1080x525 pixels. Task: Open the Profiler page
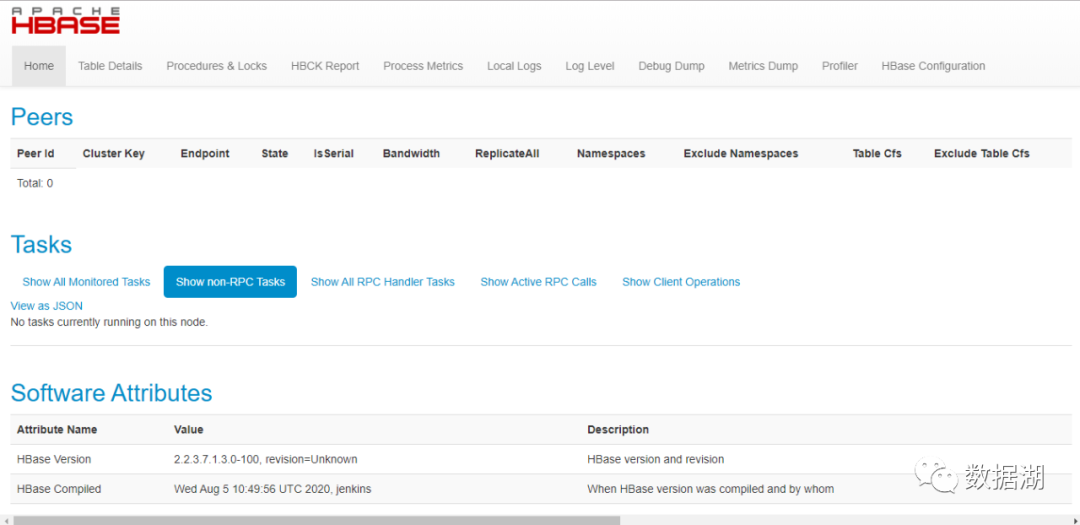[x=840, y=66]
